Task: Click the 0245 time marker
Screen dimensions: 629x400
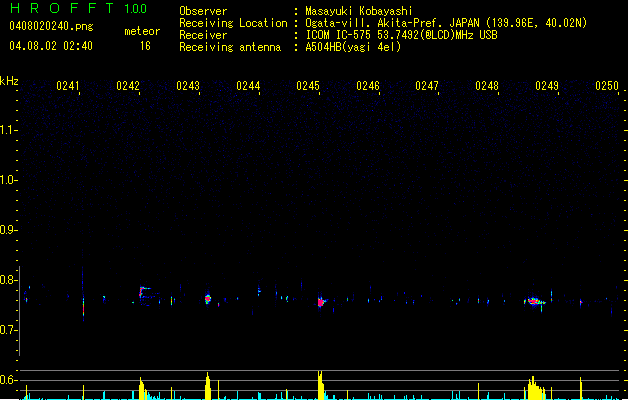Action: [308, 86]
